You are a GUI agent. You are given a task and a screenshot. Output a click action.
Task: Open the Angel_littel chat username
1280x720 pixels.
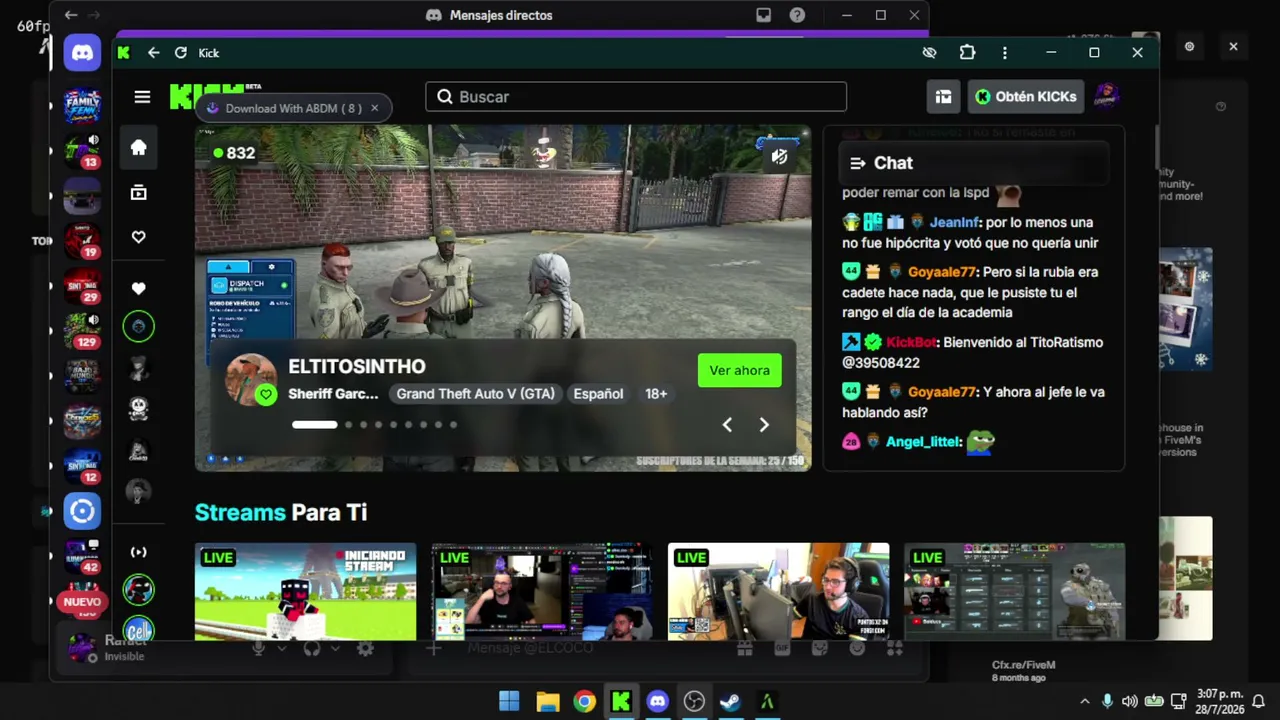coord(923,442)
